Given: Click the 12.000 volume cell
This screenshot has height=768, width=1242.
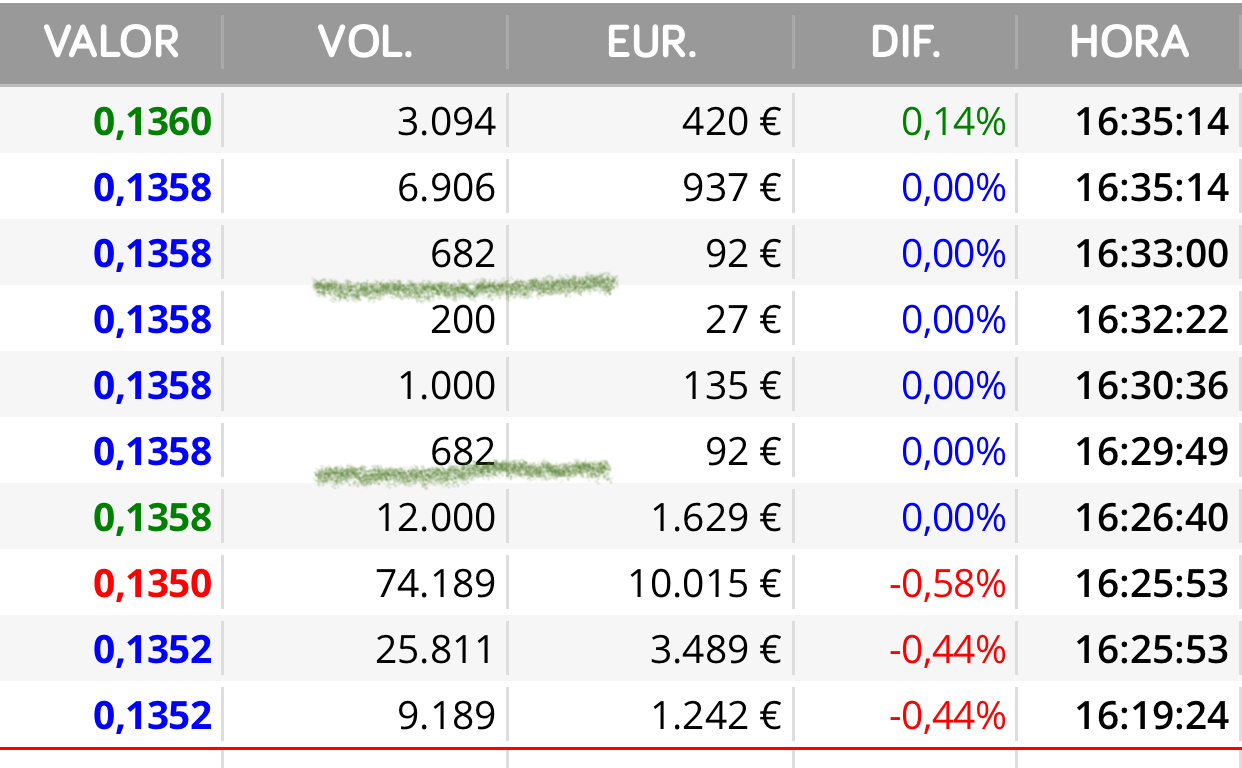Looking at the screenshot, I should pyautogui.click(x=436, y=518).
